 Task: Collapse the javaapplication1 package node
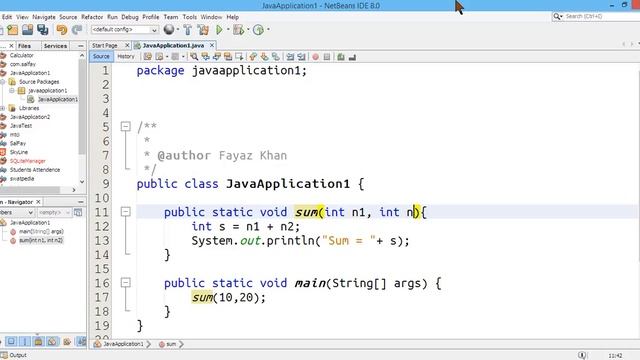click(12, 91)
